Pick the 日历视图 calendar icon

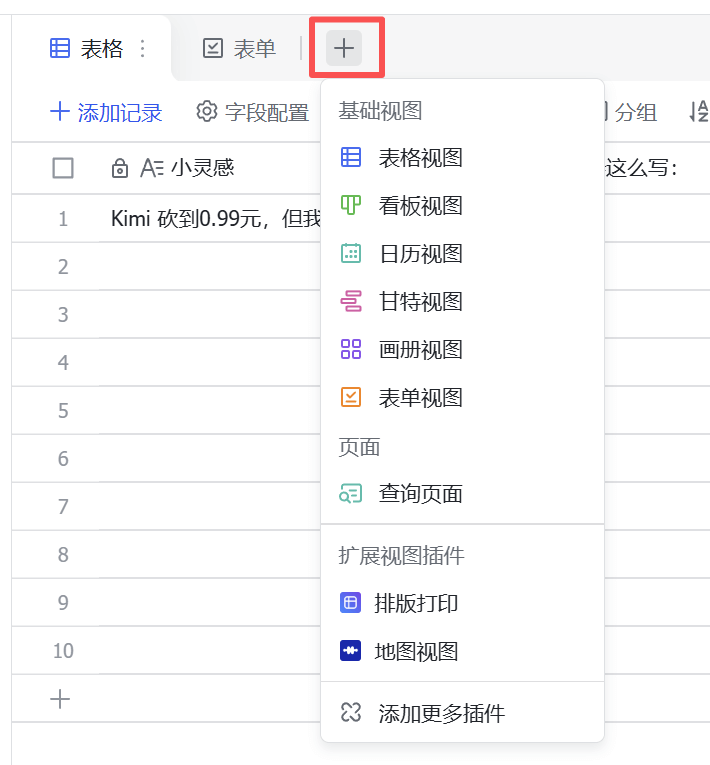(x=351, y=254)
